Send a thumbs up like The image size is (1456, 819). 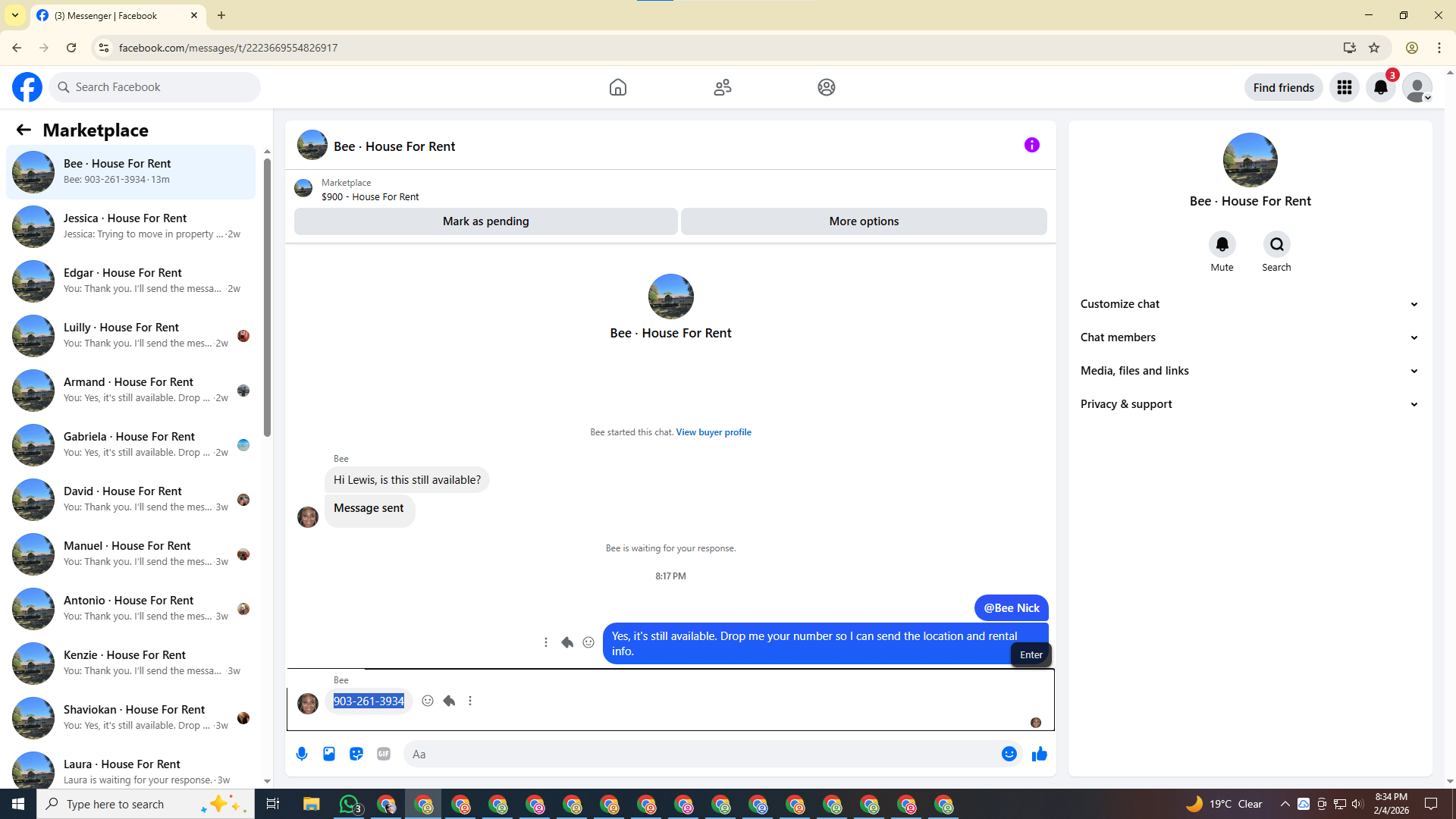point(1039,754)
